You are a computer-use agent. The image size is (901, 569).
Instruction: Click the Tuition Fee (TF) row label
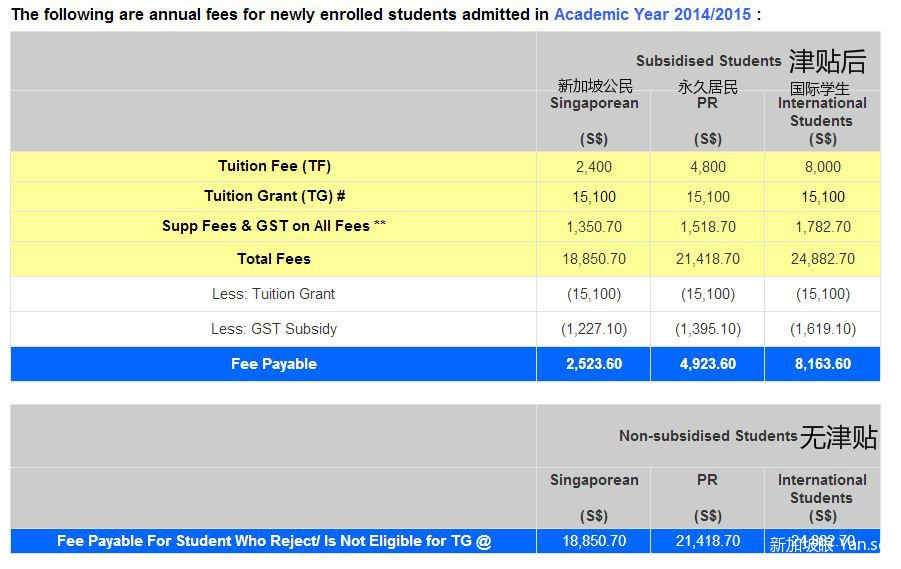pyautogui.click(x=274, y=166)
